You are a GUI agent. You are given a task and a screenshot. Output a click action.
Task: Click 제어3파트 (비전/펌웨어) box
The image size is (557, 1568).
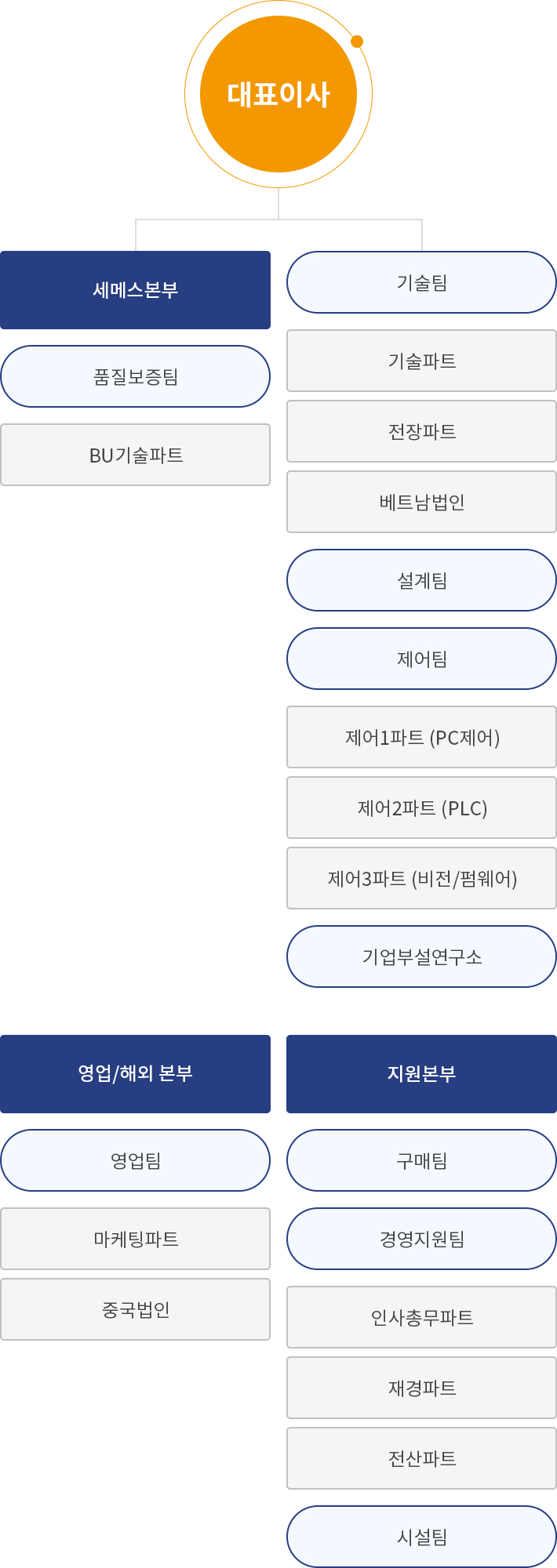click(x=421, y=878)
